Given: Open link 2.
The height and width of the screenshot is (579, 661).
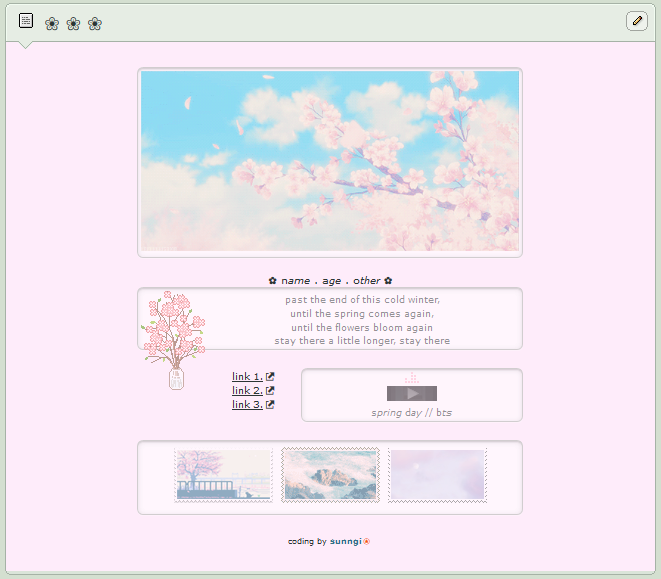Looking at the screenshot, I should (247, 390).
